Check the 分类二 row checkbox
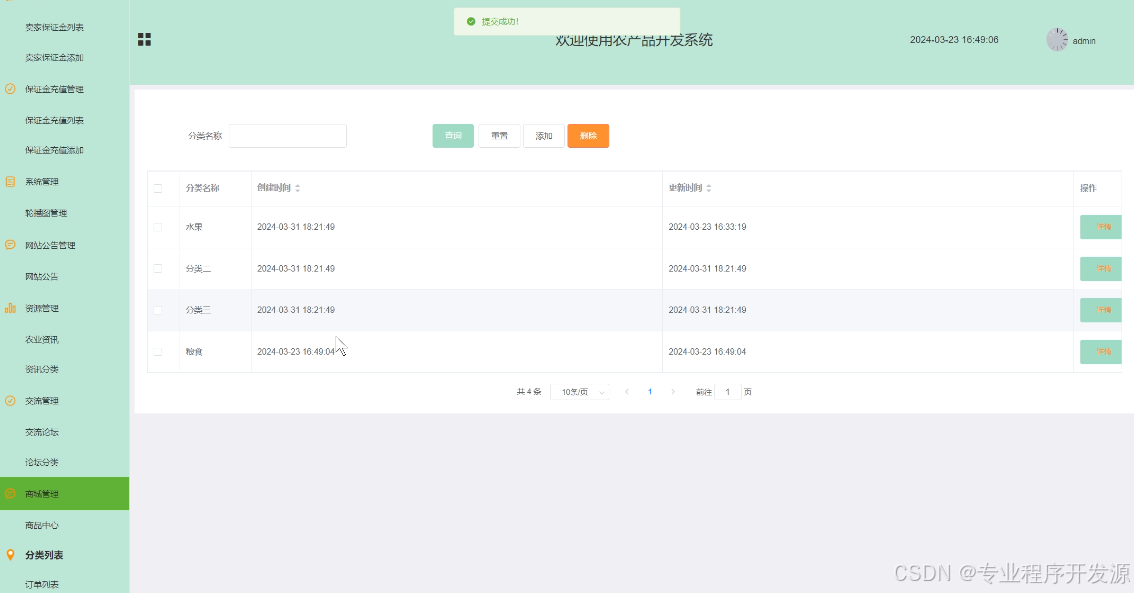The image size is (1134, 593). pos(158,268)
